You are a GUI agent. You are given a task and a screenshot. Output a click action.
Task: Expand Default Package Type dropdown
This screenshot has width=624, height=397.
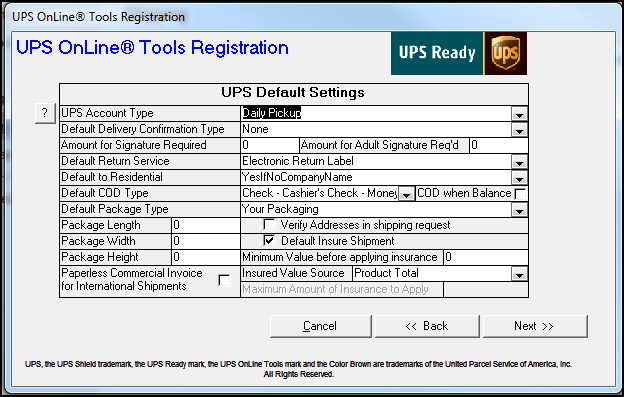click(x=519, y=210)
